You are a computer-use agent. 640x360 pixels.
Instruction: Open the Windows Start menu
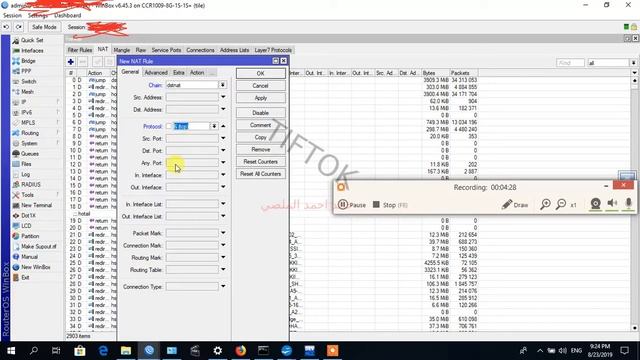[x=11, y=351]
